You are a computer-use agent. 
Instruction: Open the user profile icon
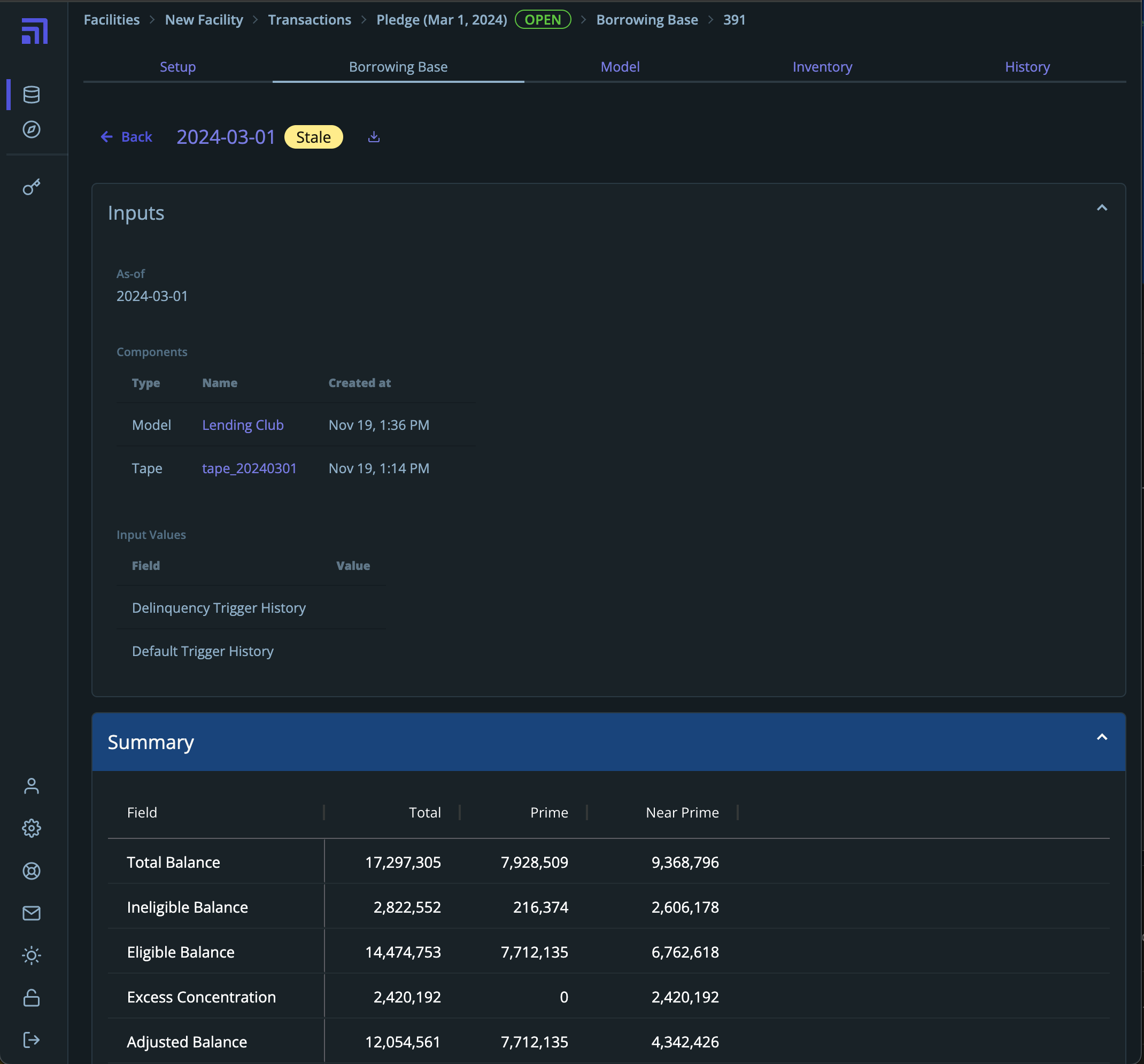point(31,786)
